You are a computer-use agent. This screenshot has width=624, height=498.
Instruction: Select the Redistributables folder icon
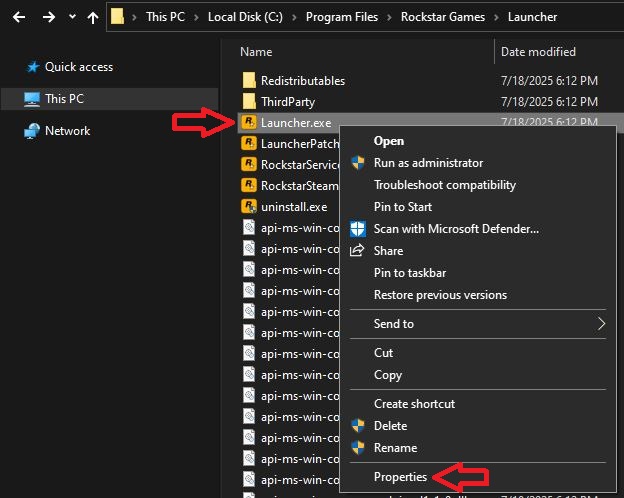(249, 80)
